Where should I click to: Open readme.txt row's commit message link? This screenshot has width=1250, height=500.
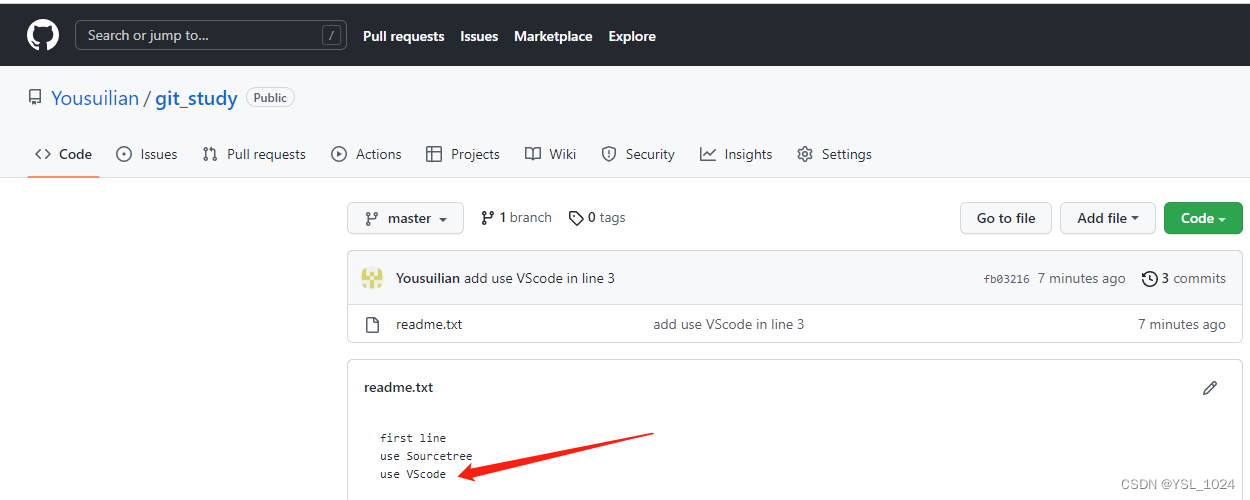[x=729, y=324]
